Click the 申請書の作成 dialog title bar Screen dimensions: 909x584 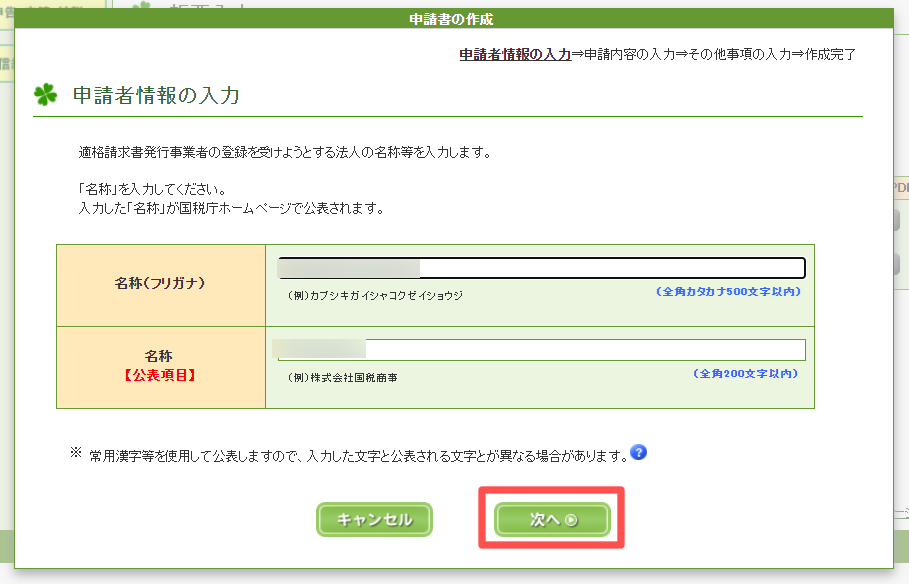click(451, 19)
